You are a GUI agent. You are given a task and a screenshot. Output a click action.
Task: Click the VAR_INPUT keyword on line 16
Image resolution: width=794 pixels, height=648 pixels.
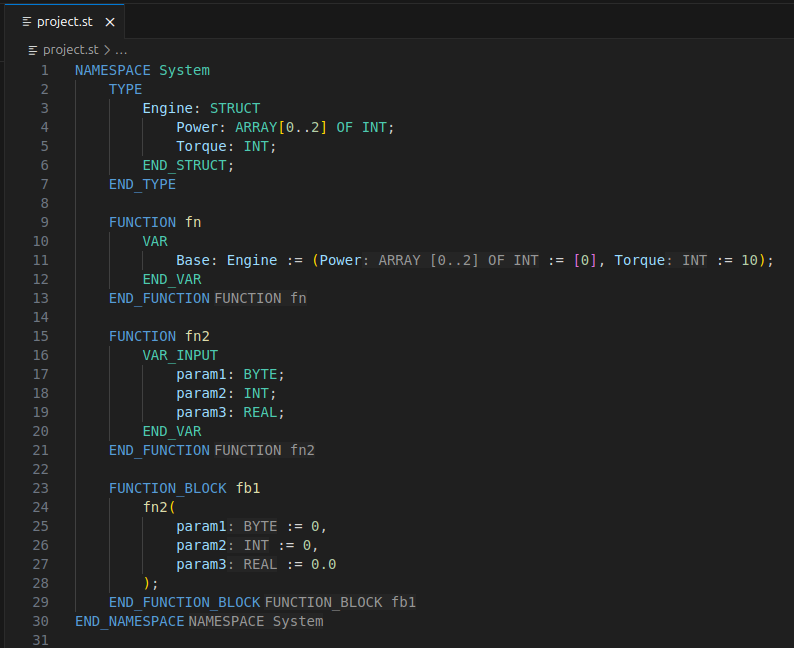pos(180,355)
